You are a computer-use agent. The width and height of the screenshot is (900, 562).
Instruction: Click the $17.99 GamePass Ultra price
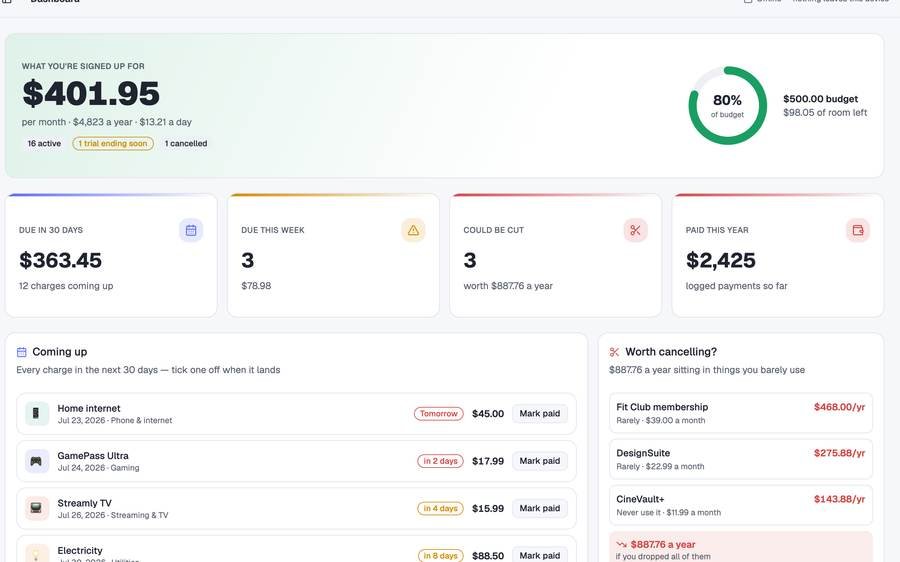tap(488, 461)
